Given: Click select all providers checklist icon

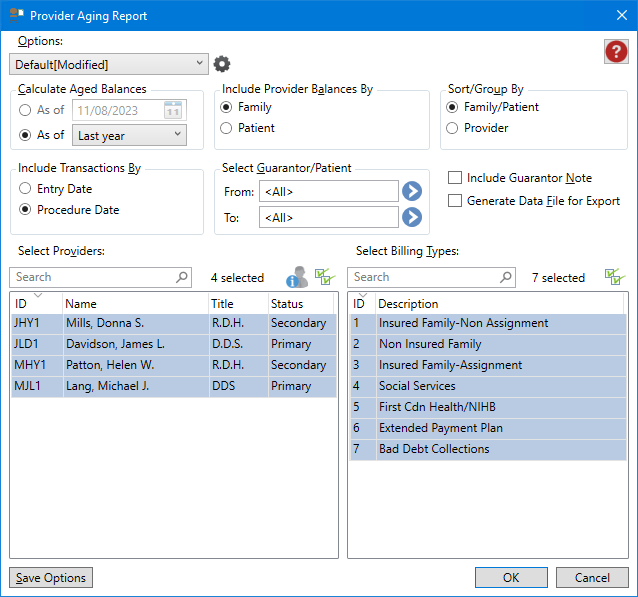Looking at the screenshot, I should click(x=324, y=277).
